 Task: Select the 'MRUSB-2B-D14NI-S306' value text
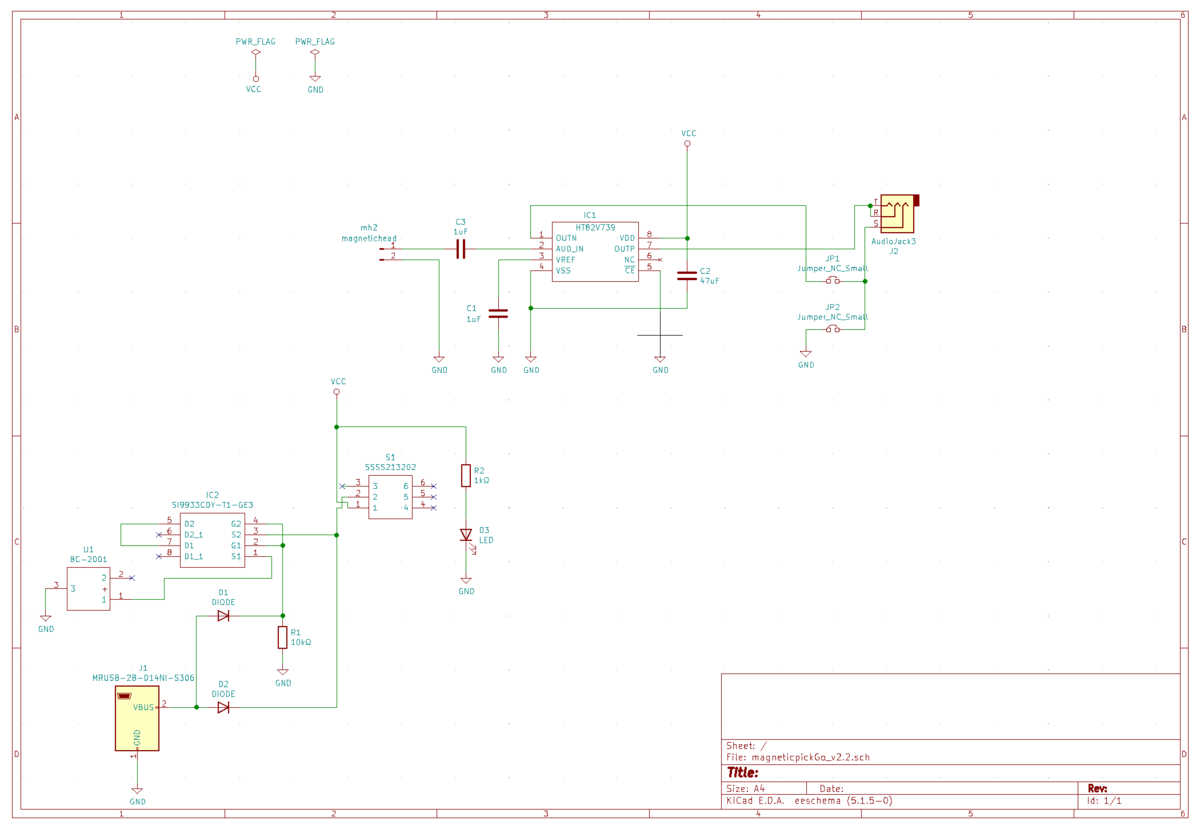(143, 678)
